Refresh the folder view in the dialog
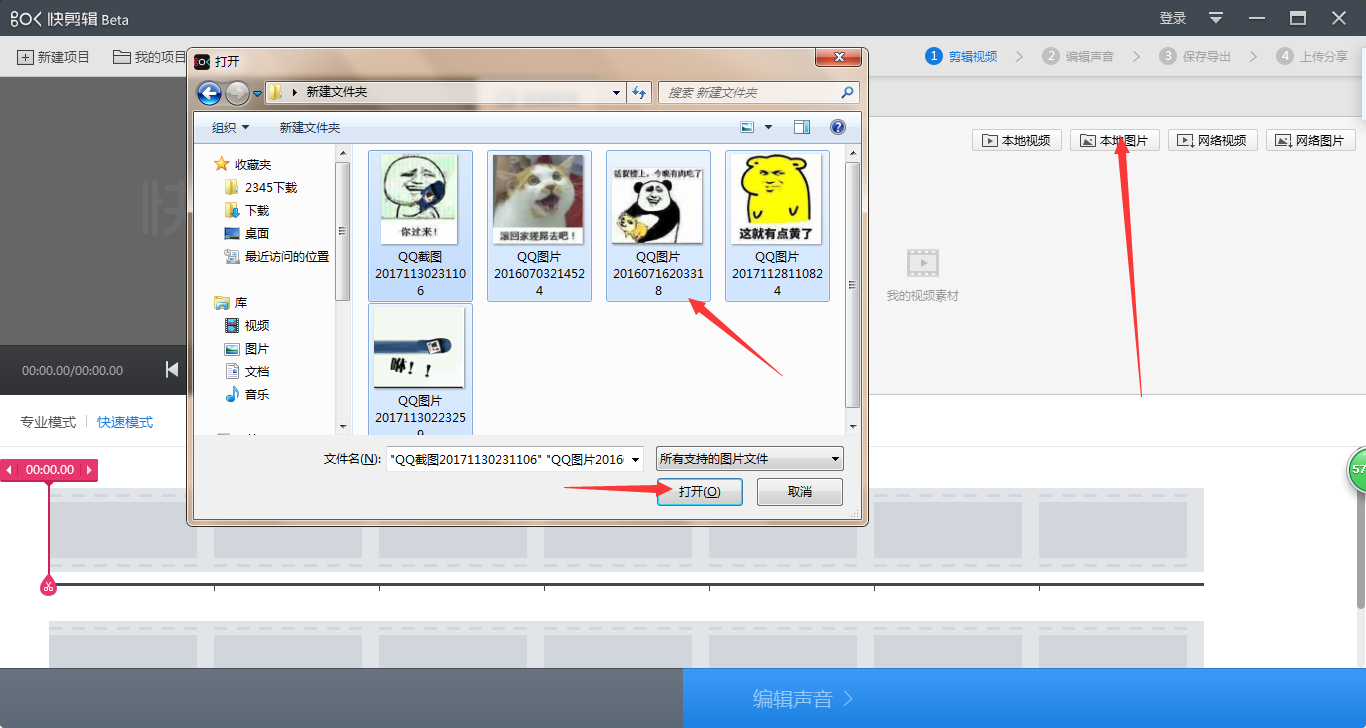The width and height of the screenshot is (1366, 728). 639,92
